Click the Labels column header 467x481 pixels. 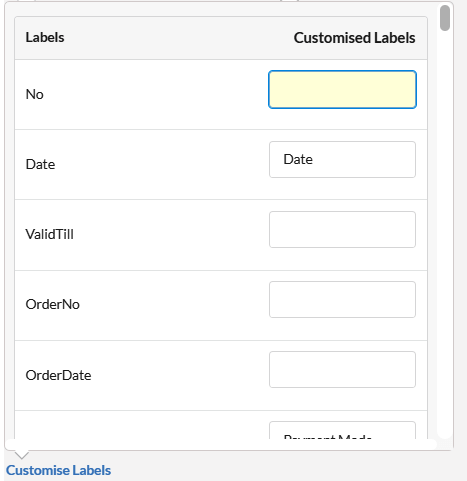pos(45,37)
